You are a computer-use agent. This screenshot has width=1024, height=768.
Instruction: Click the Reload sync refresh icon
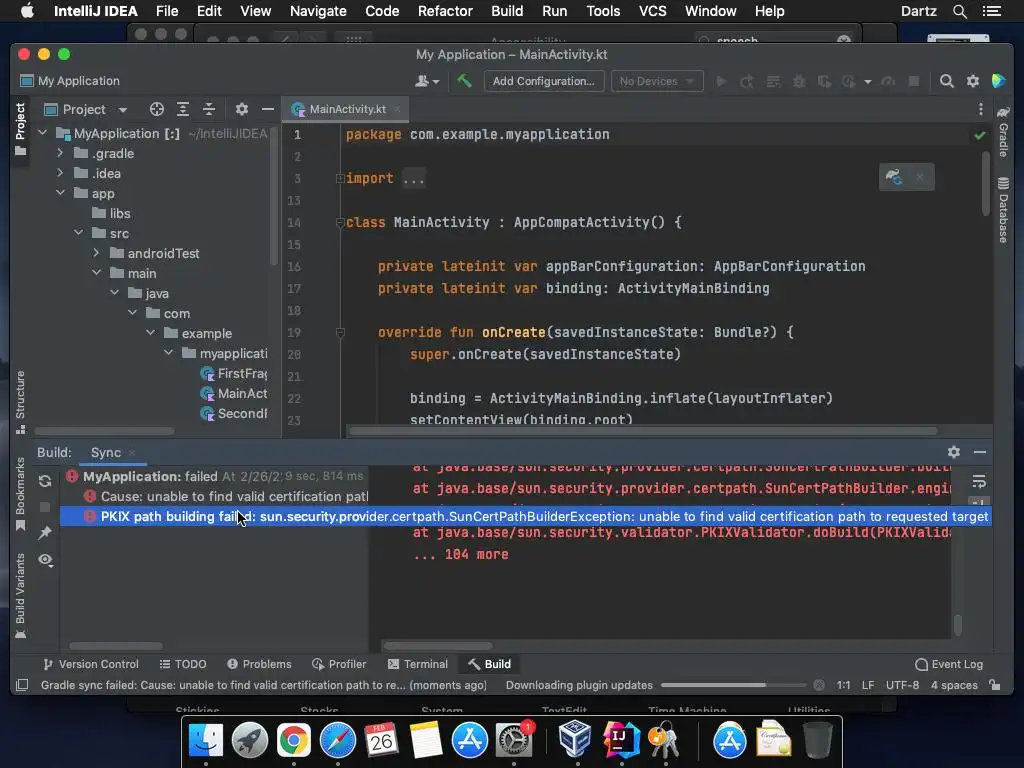[x=45, y=481]
